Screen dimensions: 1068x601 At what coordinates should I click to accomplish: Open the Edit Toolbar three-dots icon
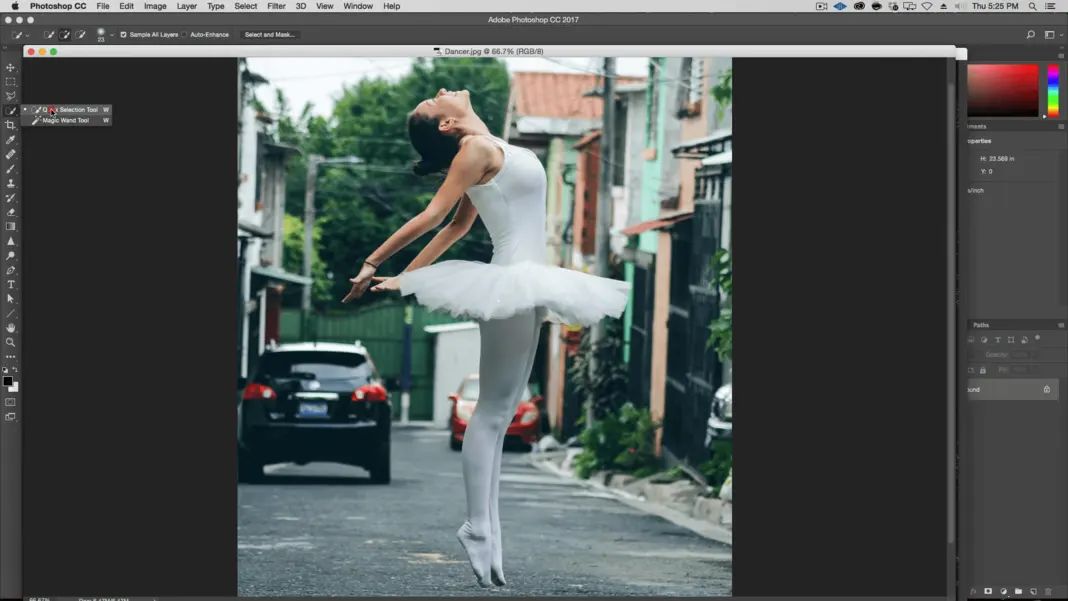point(10,356)
